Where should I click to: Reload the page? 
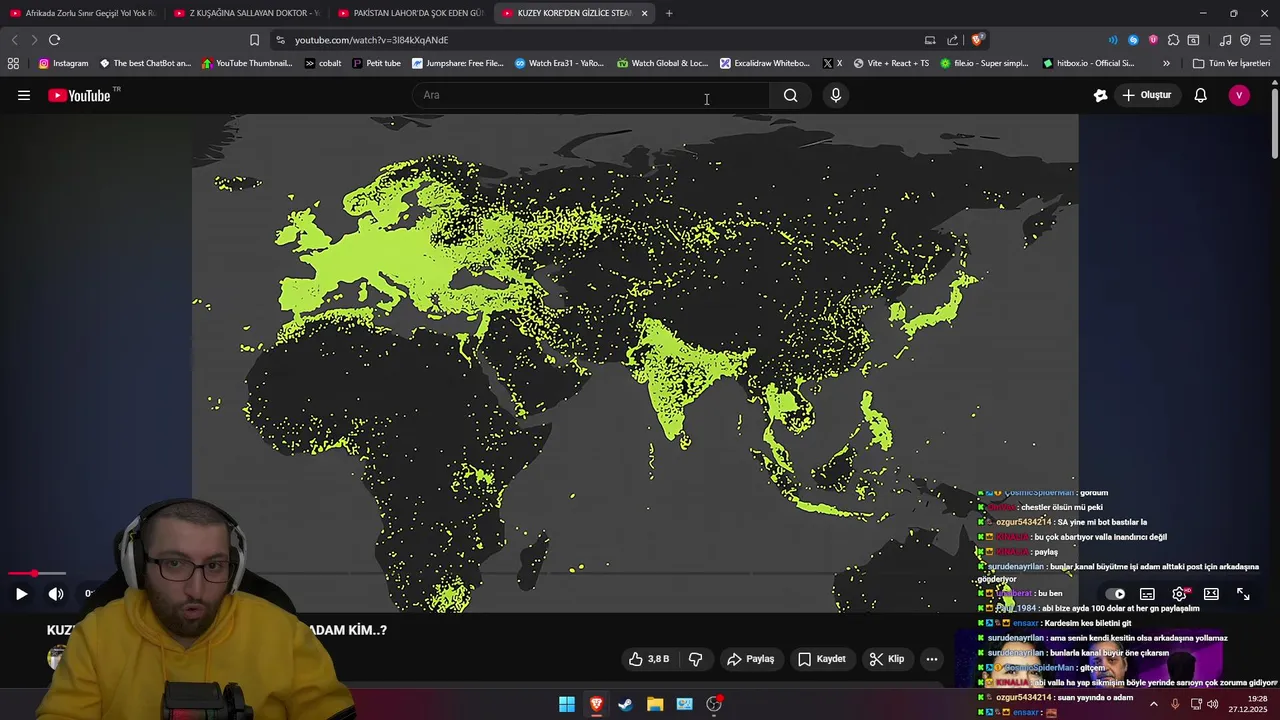(54, 40)
